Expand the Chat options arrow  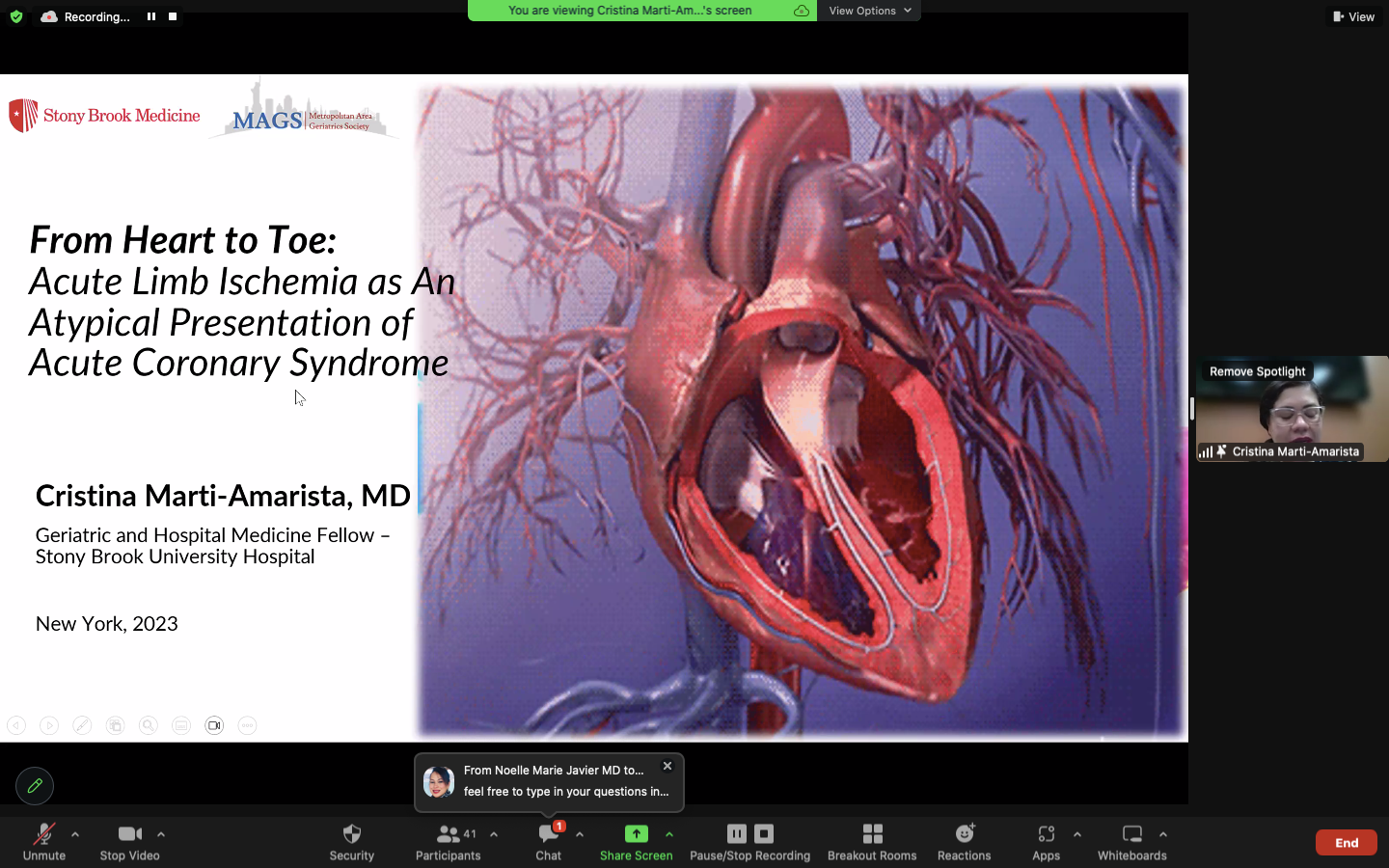point(580,834)
